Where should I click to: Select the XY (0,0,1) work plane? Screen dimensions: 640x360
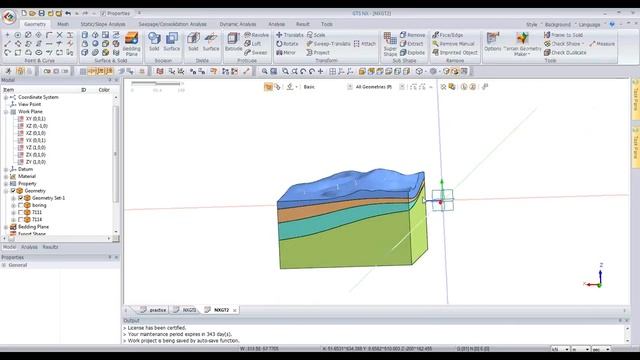coord(36,119)
